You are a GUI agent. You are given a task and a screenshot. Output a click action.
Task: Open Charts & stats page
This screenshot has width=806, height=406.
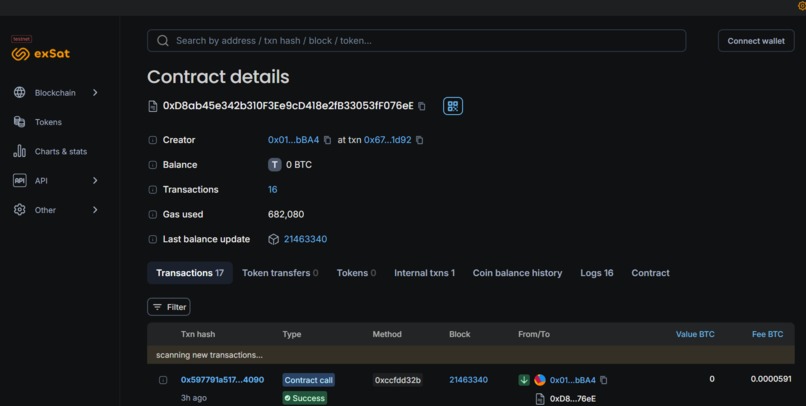[x=61, y=152]
